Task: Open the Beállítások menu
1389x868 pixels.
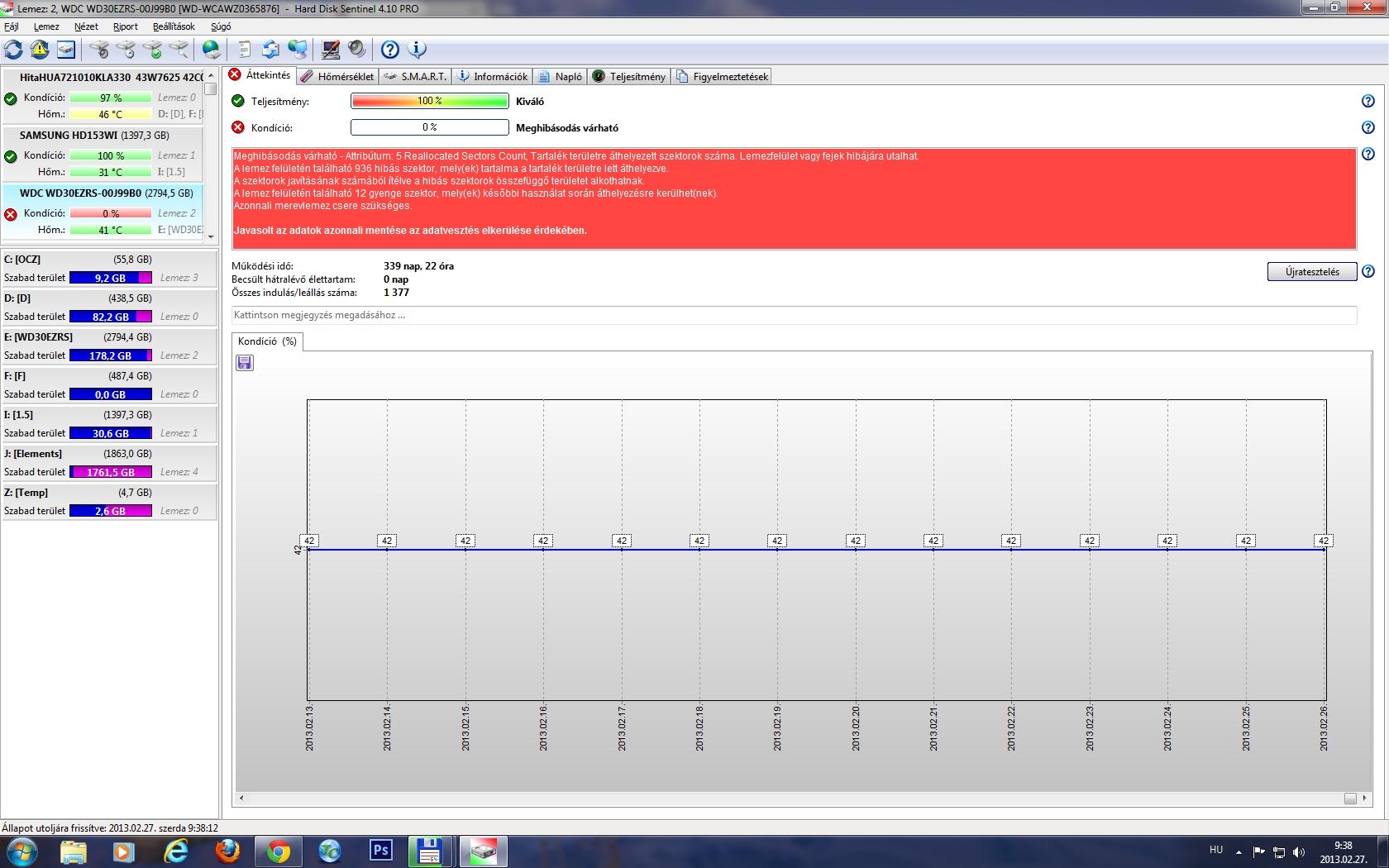Action: click(x=174, y=26)
